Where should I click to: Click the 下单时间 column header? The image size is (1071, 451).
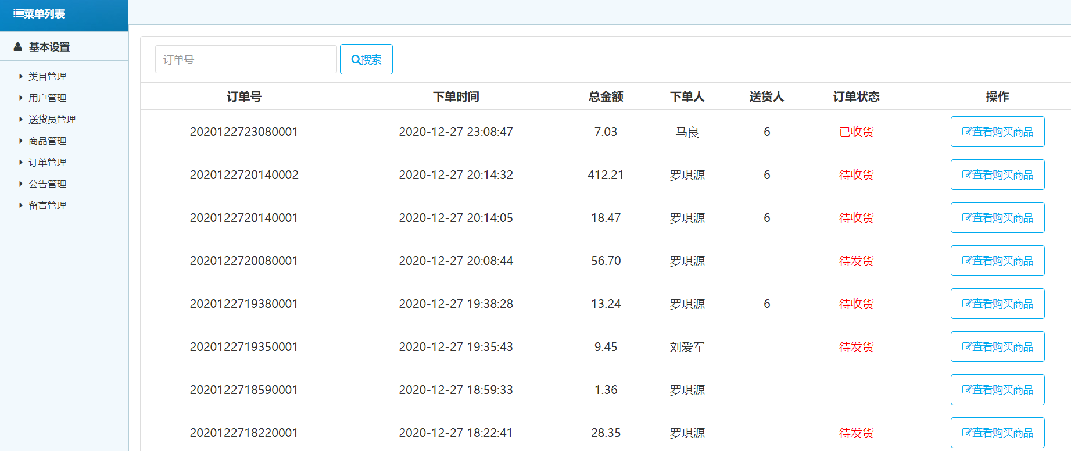[x=456, y=97]
